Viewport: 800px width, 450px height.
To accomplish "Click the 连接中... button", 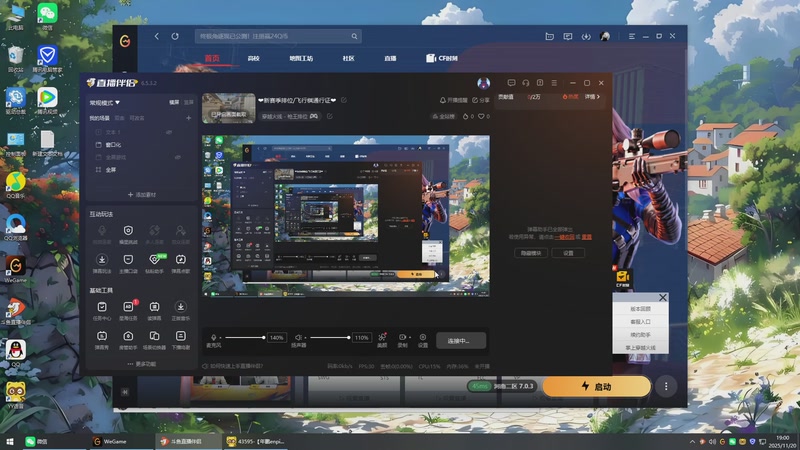I will (x=461, y=340).
